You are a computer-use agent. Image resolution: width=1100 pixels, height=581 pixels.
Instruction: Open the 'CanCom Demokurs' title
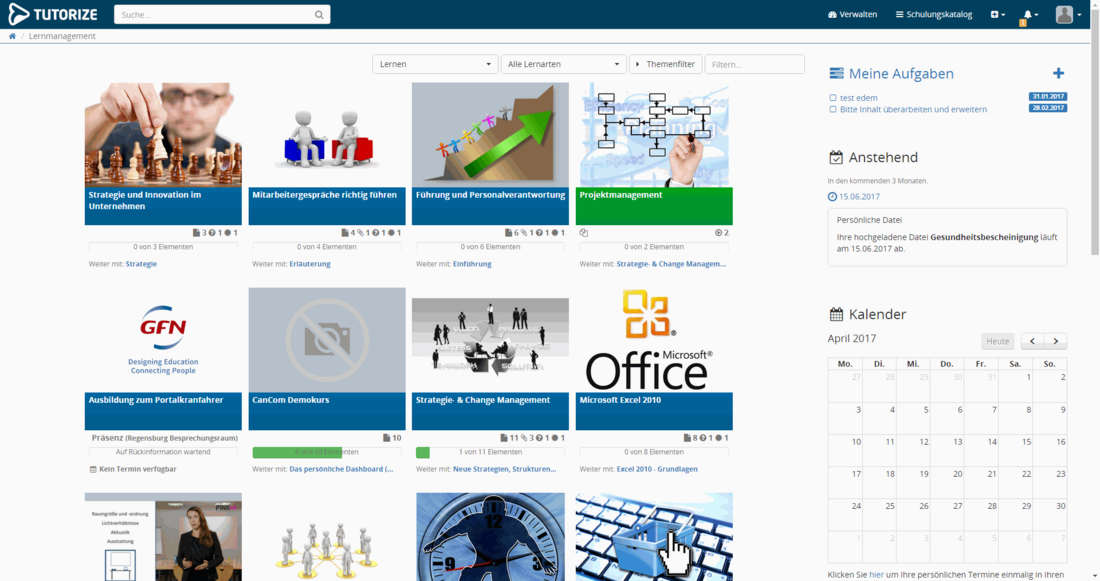pyautogui.click(x=290, y=400)
